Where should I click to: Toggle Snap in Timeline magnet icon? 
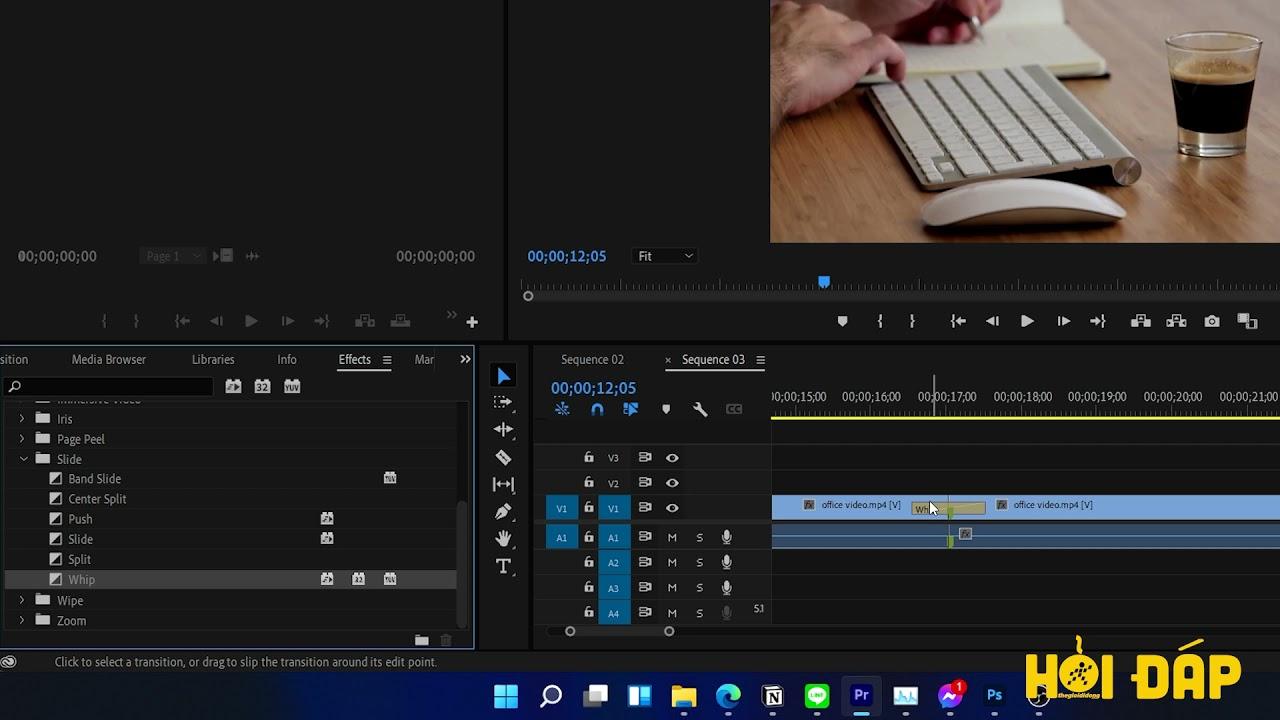[x=597, y=409]
